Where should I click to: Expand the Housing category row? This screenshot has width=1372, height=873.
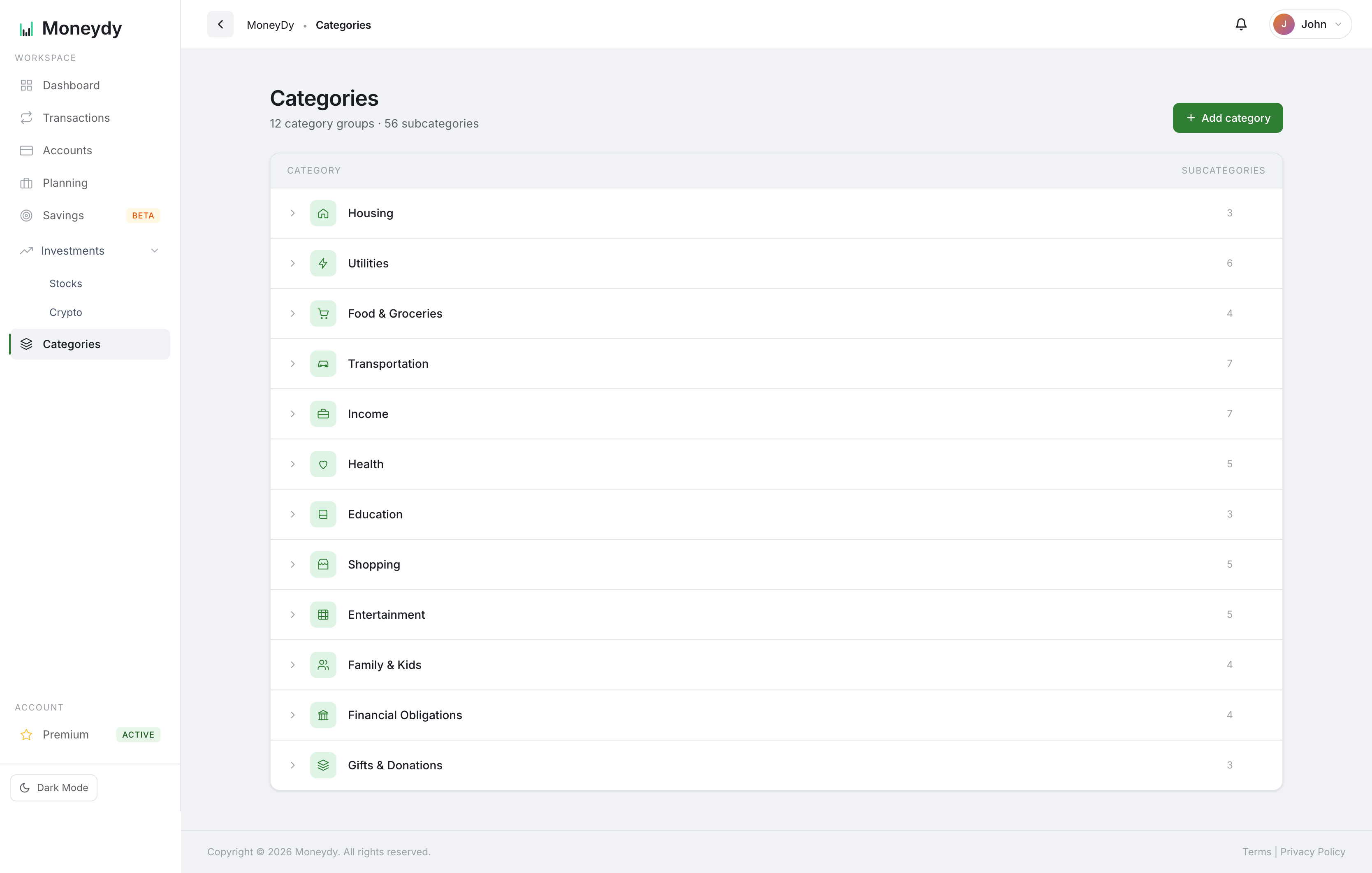point(292,213)
